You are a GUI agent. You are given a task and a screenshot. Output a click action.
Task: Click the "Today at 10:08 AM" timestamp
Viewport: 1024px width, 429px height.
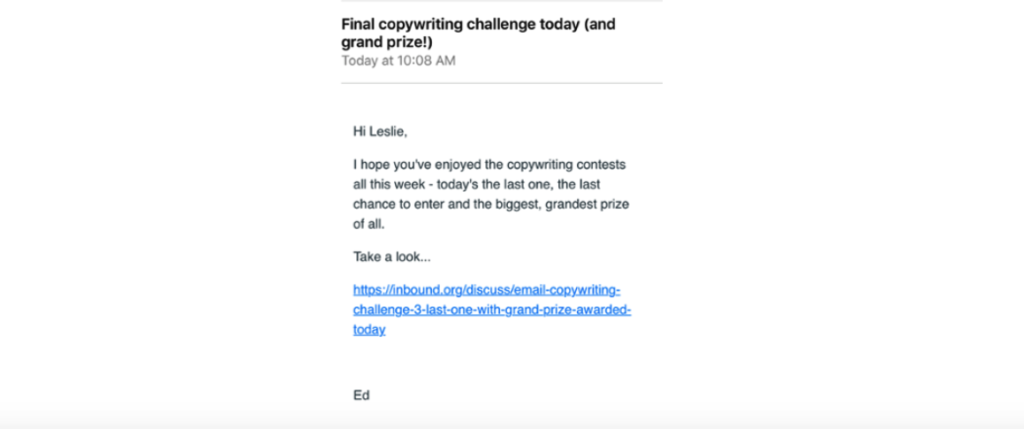(398, 61)
